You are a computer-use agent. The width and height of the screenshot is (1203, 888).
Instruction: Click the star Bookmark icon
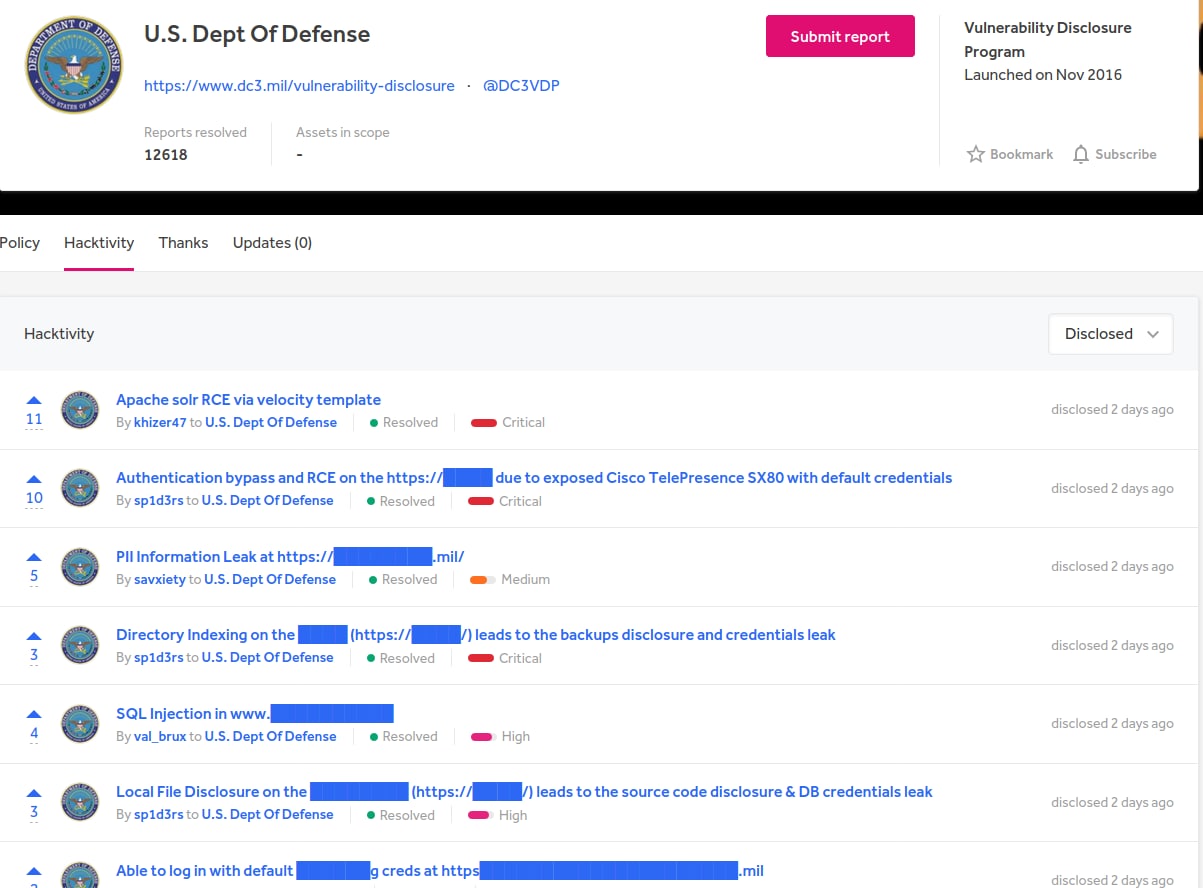(976, 154)
